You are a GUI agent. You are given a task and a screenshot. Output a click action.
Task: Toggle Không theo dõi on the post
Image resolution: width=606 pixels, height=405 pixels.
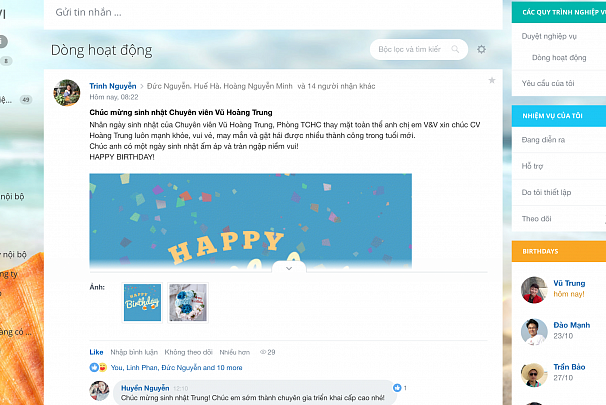[189, 352]
